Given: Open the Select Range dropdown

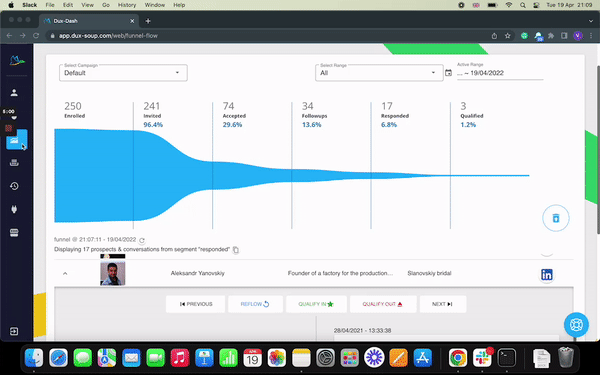Looking at the screenshot, I should click(x=379, y=73).
